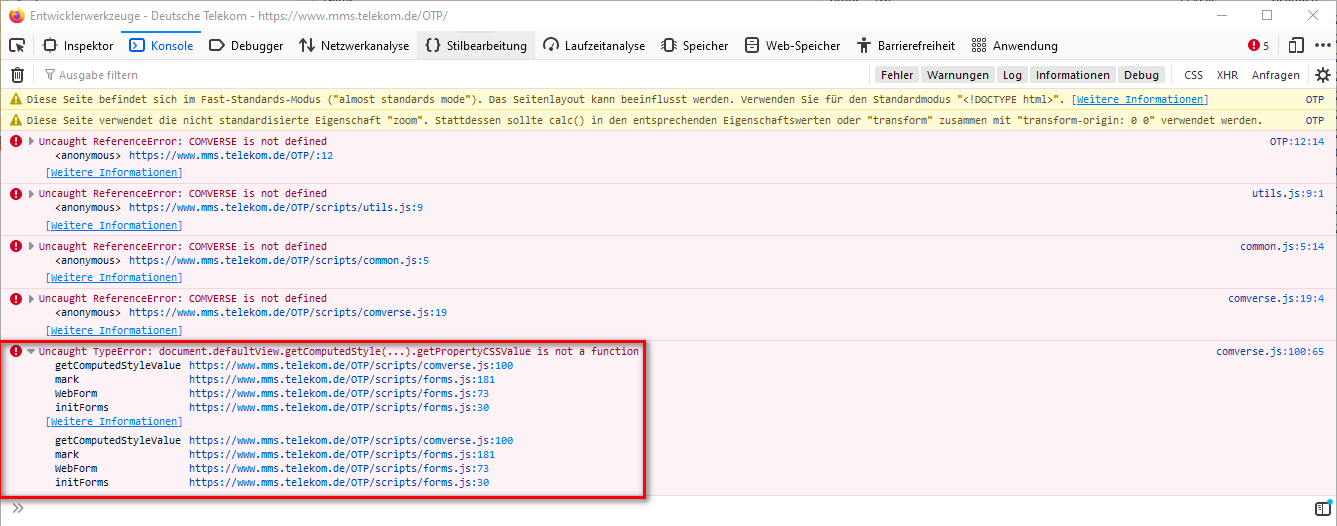Click the Firefox logo in title bar
The width and height of the screenshot is (1337, 526).
(x=17, y=16)
